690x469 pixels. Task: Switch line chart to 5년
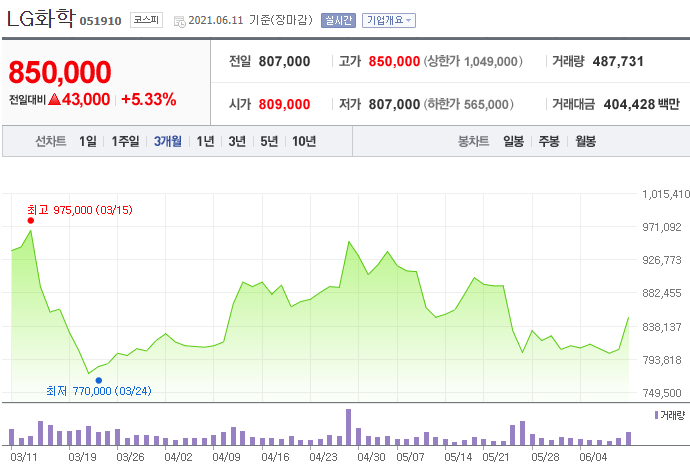(269, 141)
